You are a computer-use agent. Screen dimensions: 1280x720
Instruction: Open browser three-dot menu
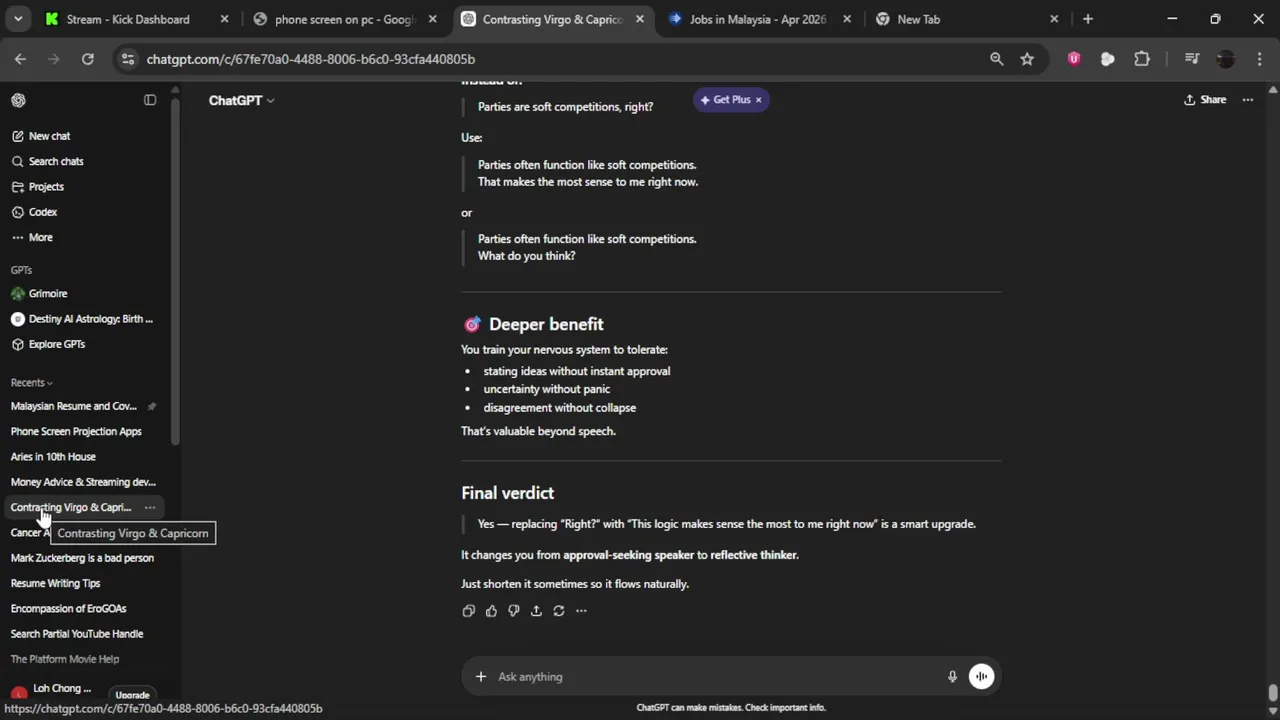click(x=1259, y=59)
